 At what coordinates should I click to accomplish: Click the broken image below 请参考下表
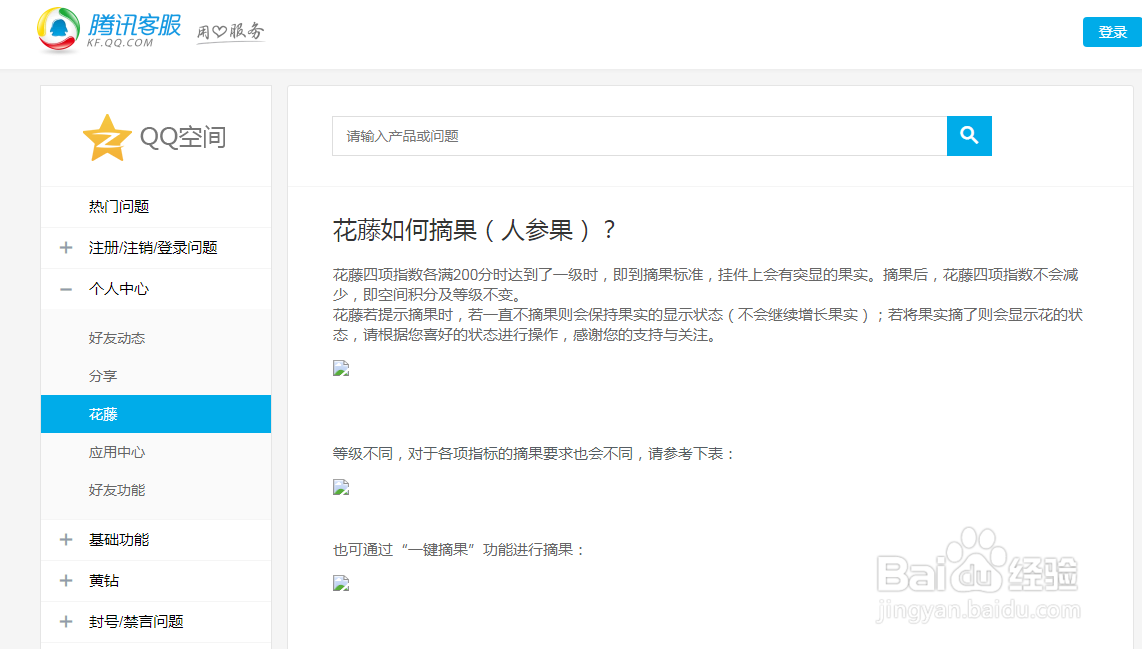coord(341,487)
